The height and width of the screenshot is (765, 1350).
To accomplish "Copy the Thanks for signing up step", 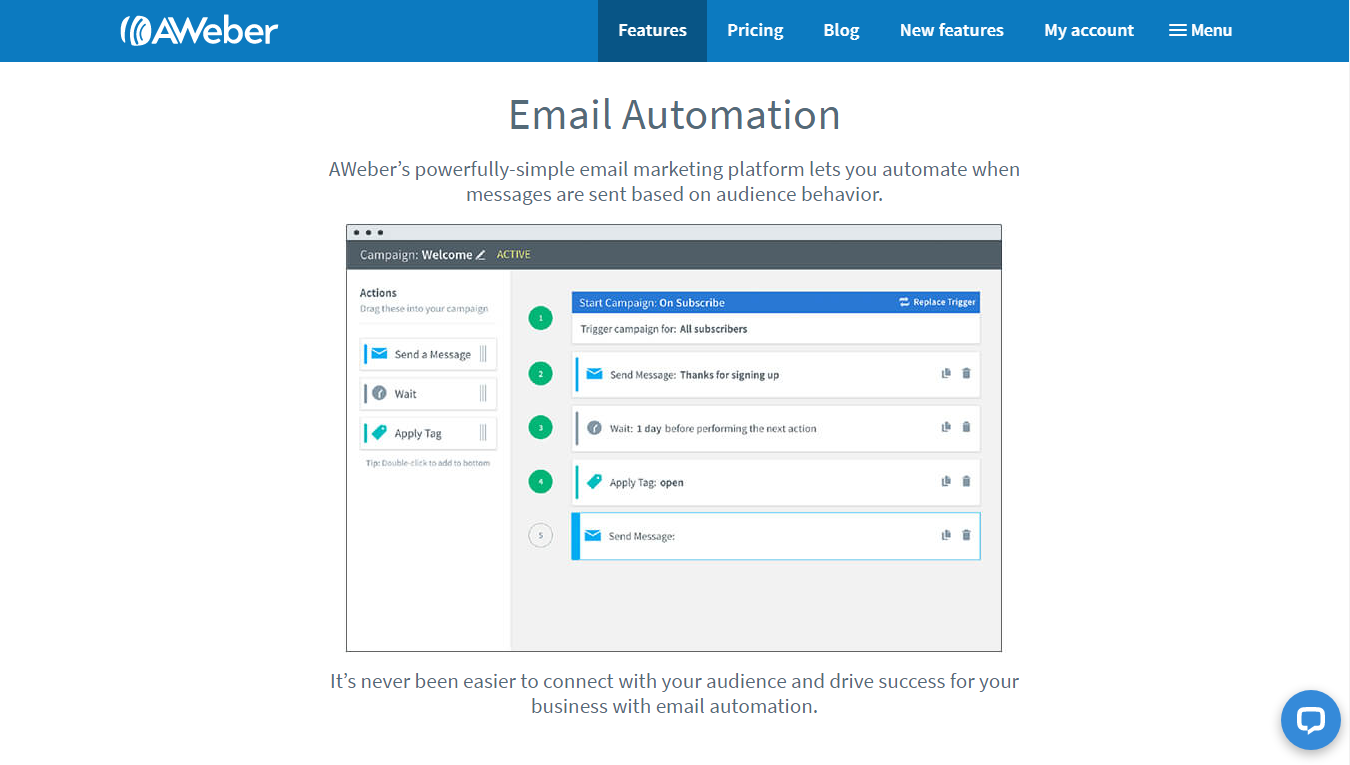I will (x=946, y=373).
